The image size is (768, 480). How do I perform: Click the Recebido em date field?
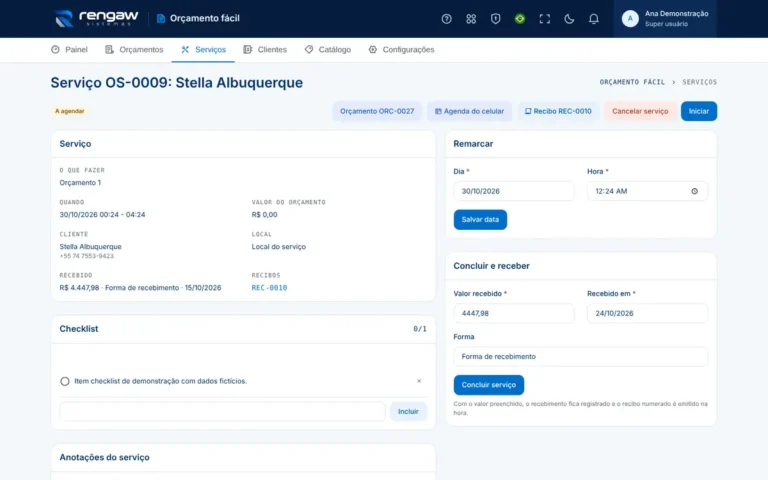click(647, 313)
